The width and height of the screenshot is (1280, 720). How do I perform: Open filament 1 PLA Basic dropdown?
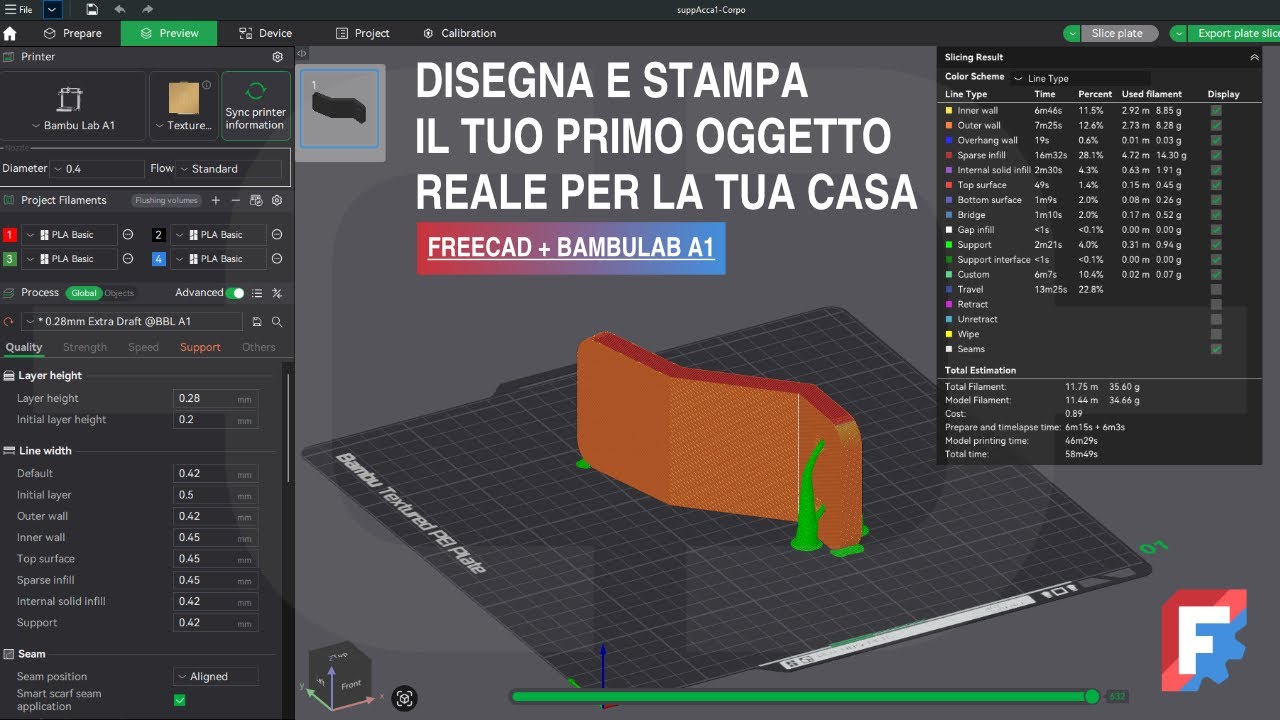click(x=68, y=235)
